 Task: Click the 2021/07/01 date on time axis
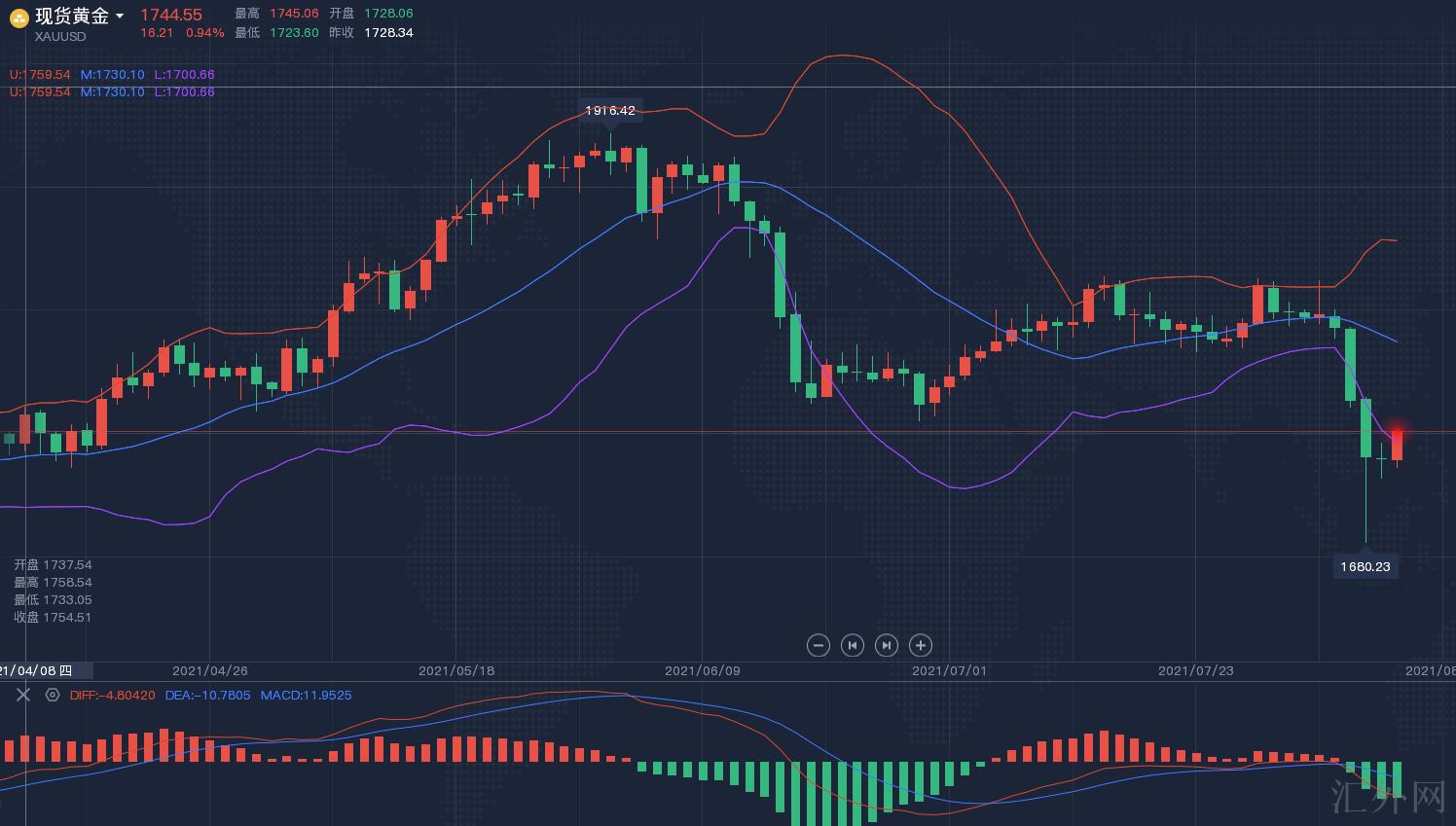[949, 671]
